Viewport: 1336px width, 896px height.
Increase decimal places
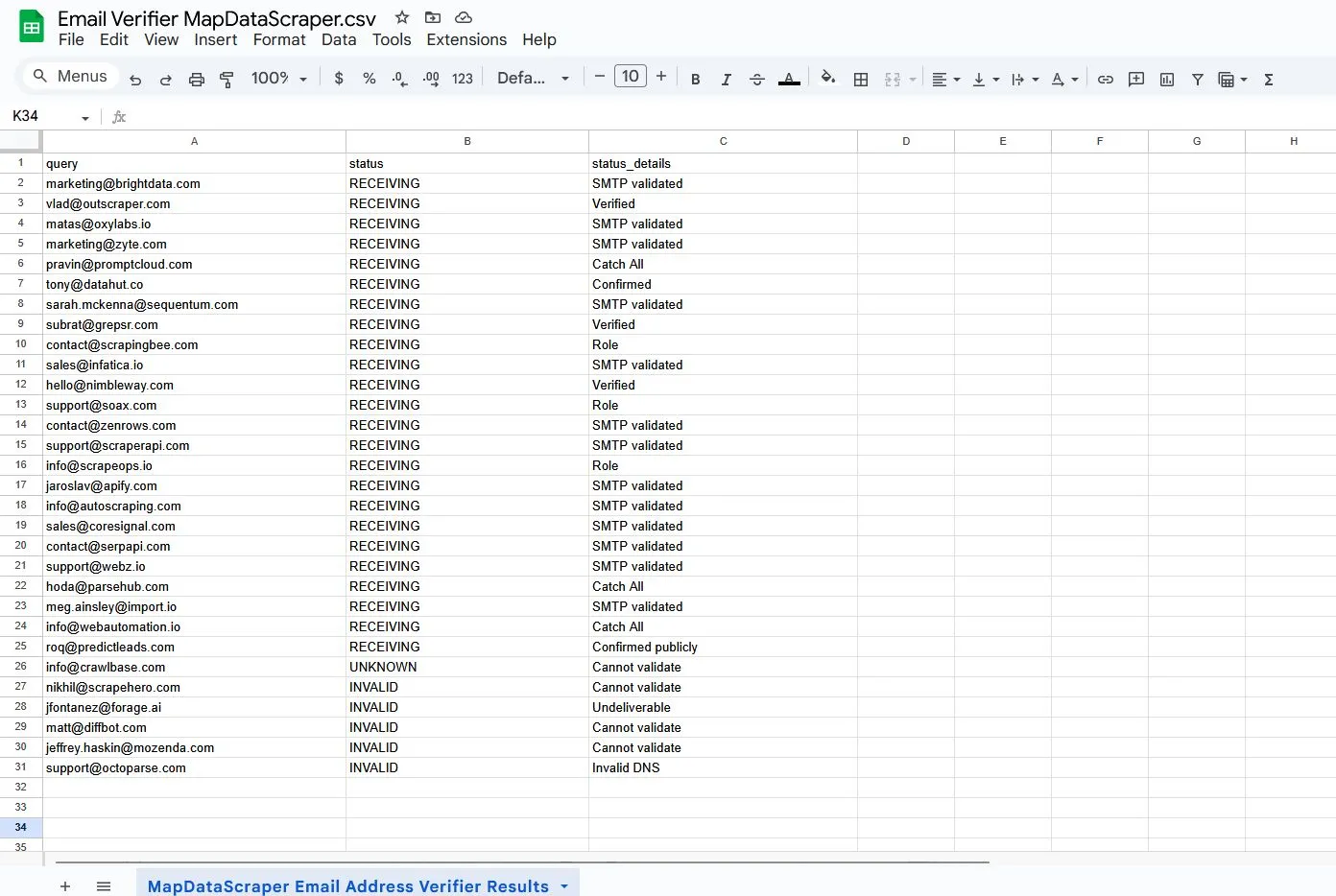(x=431, y=79)
